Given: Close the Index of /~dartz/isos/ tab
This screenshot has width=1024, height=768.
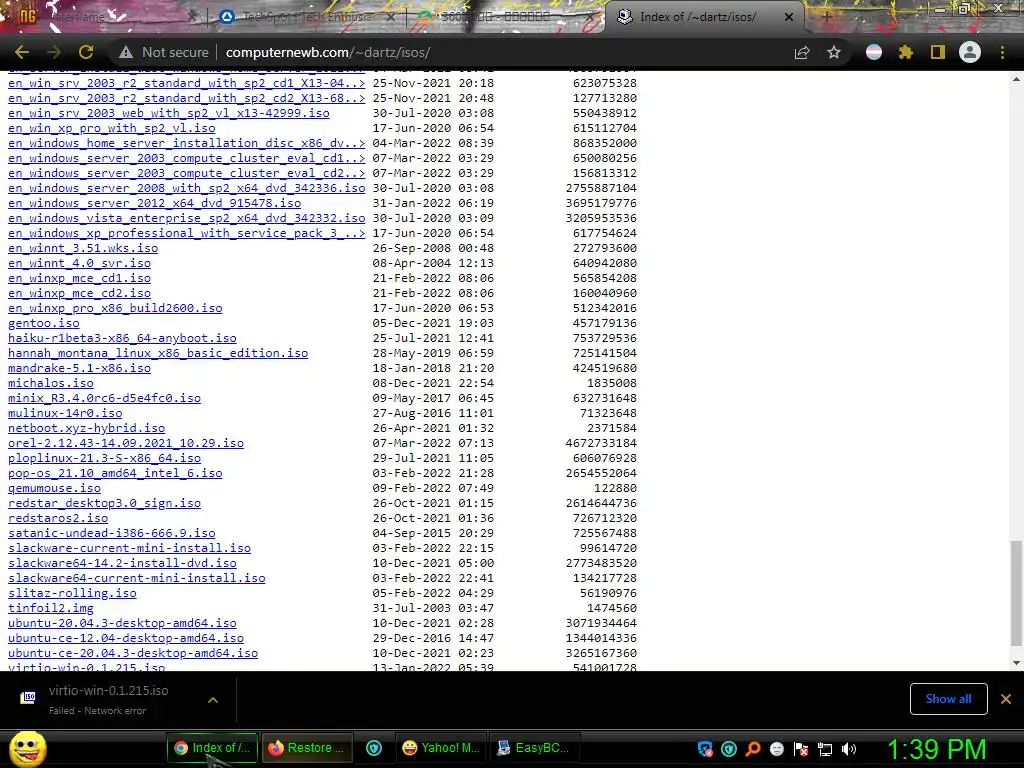Looking at the screenshot, I should click(x=789, y=17).
